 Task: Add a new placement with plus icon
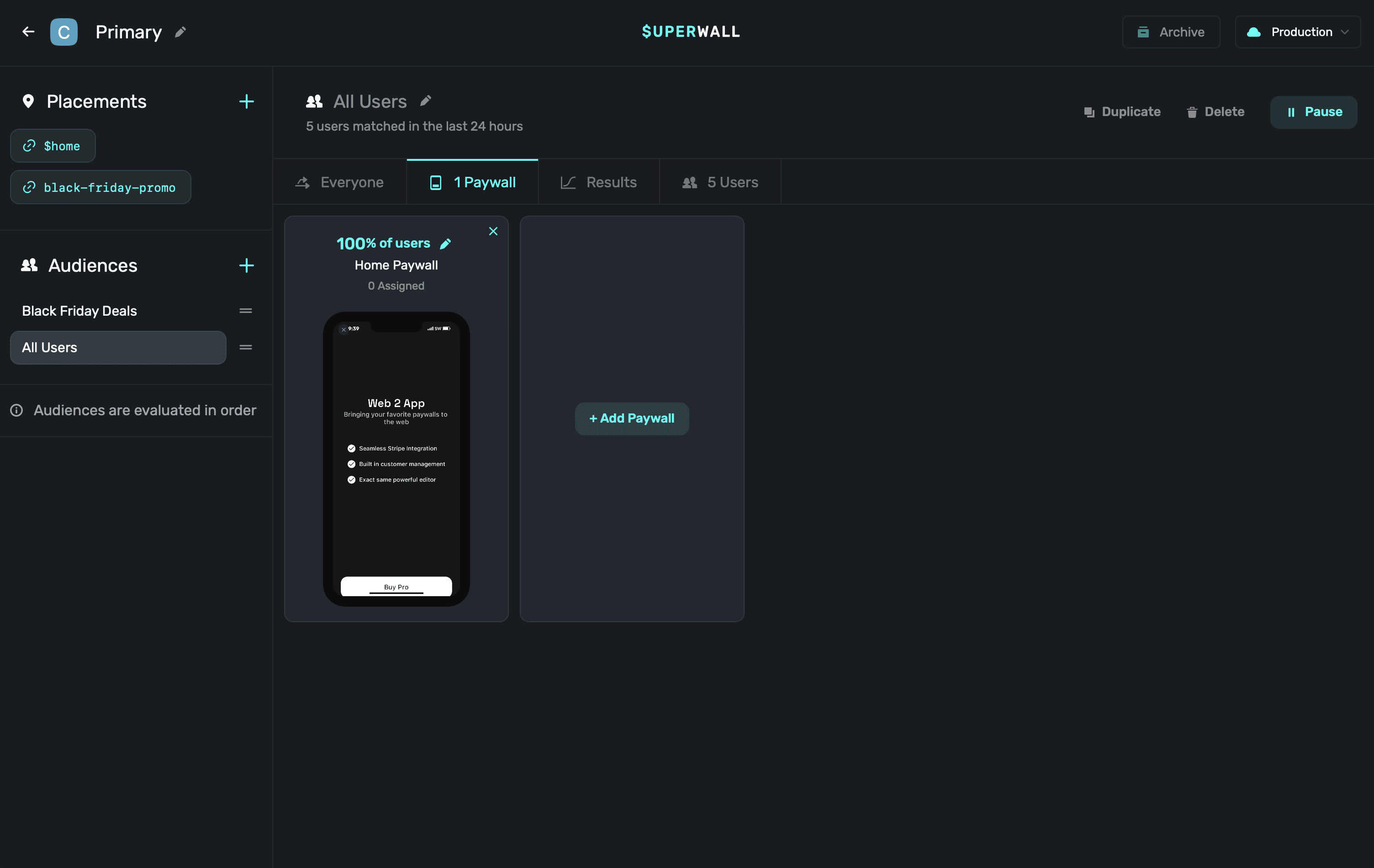[247, 101]
